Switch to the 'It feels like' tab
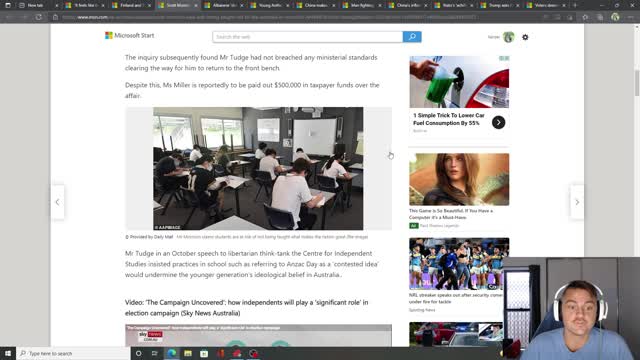Screen dimensions: 640x360 click(x=84, y=5)
